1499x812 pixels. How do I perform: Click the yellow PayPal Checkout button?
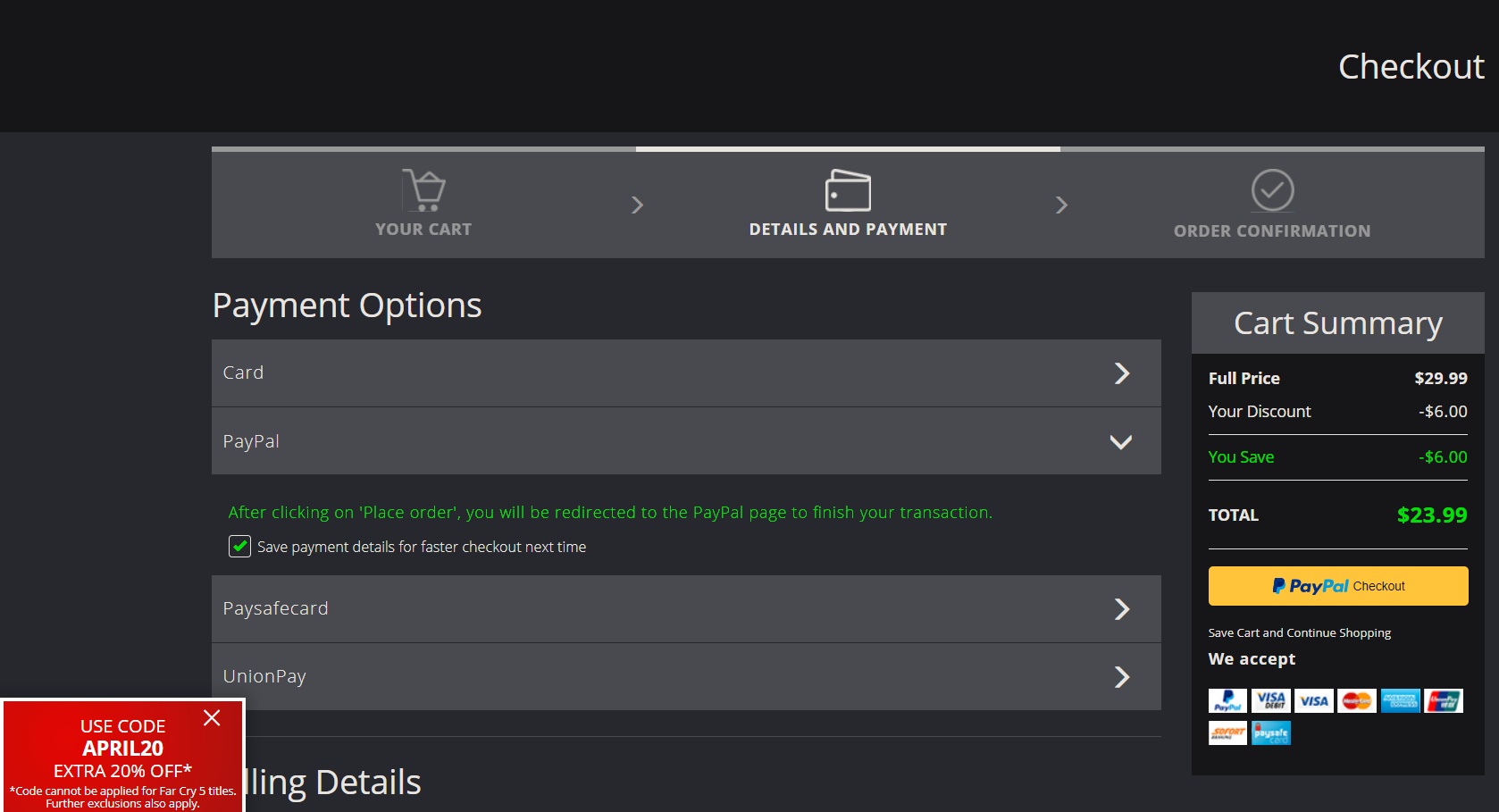tap(1337, 586)
